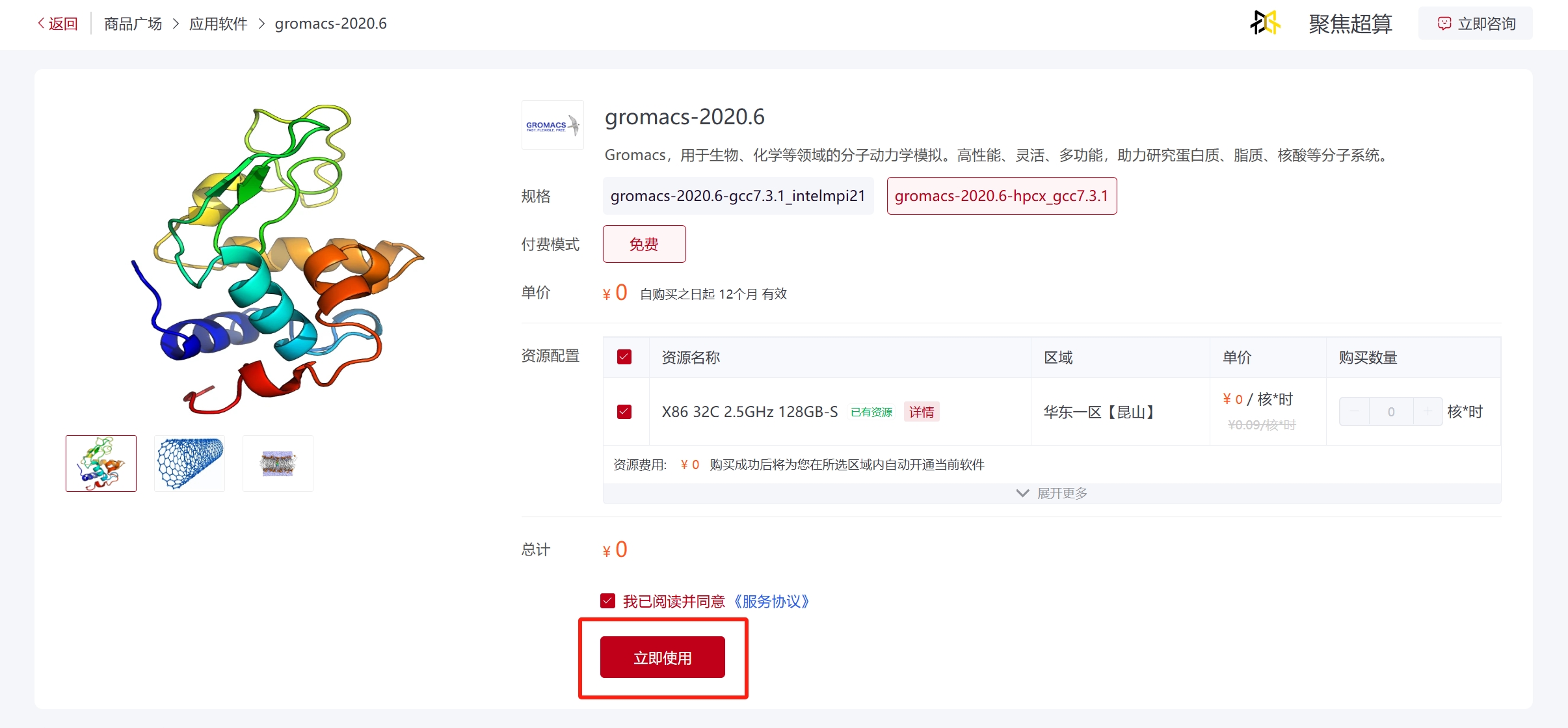Viewport: 1568px width, 728px height.
Task: Choose spec gromacs-2020.6-gcc7.3.1_intelmpi21
Action: coord(737,196)
